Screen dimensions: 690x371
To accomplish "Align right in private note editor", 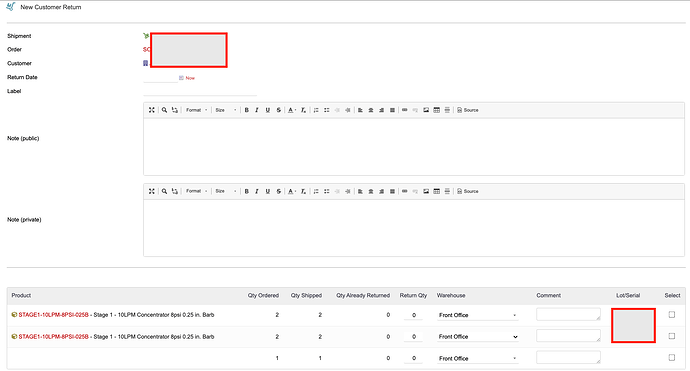I will pos(382,191).
